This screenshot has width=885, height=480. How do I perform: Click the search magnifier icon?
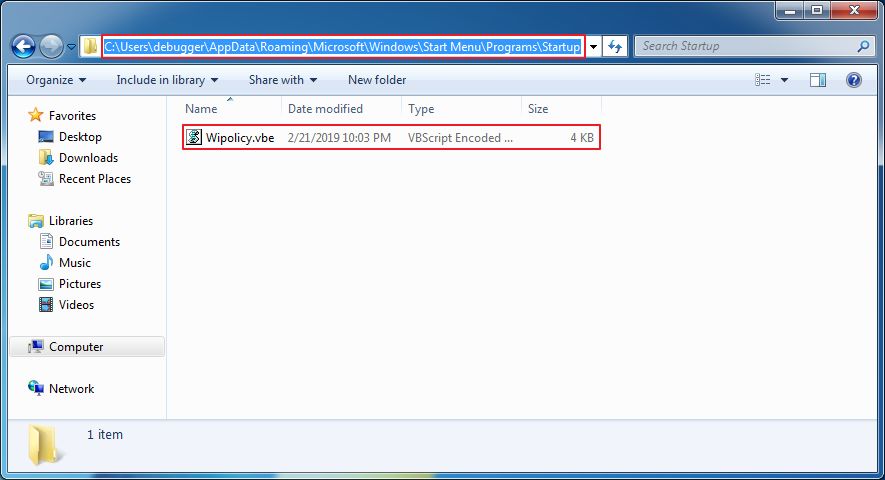[863, 46]
